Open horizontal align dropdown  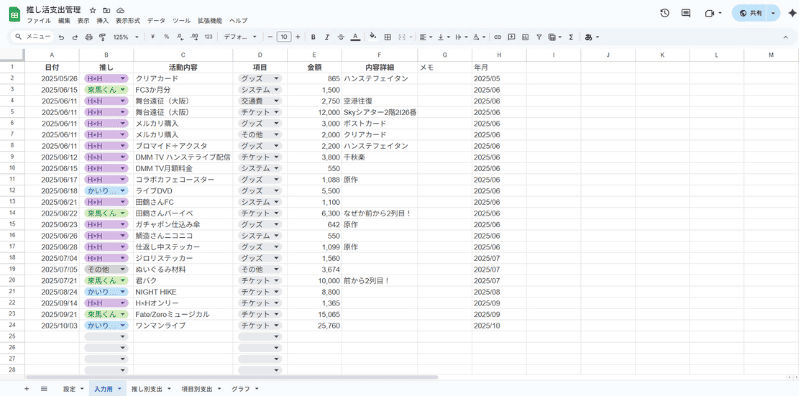(x=426, y=37)
